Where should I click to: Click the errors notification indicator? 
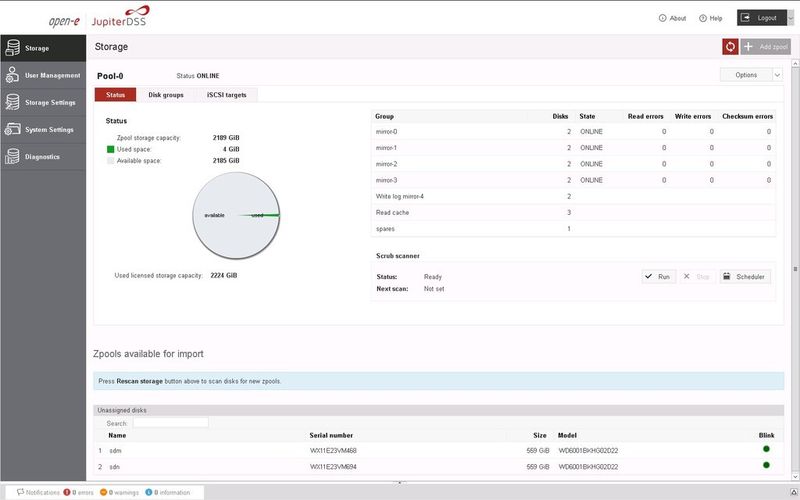[78, 492]
